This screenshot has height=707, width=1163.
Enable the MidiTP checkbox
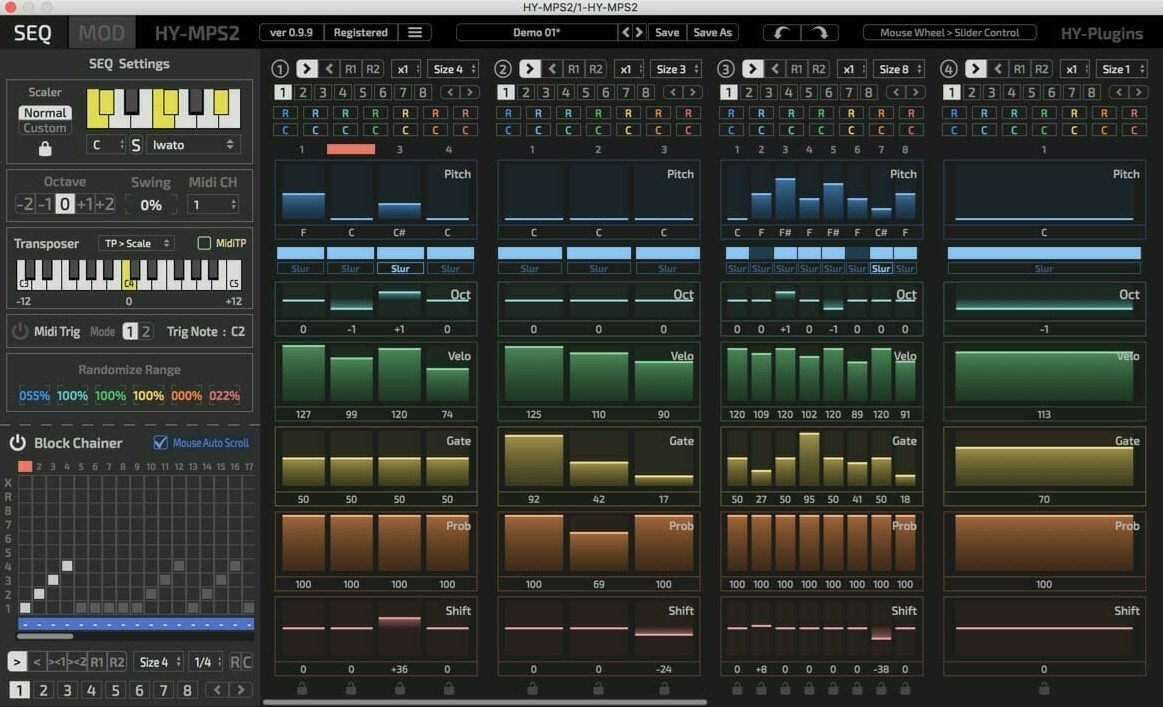[x=204, y=243]
